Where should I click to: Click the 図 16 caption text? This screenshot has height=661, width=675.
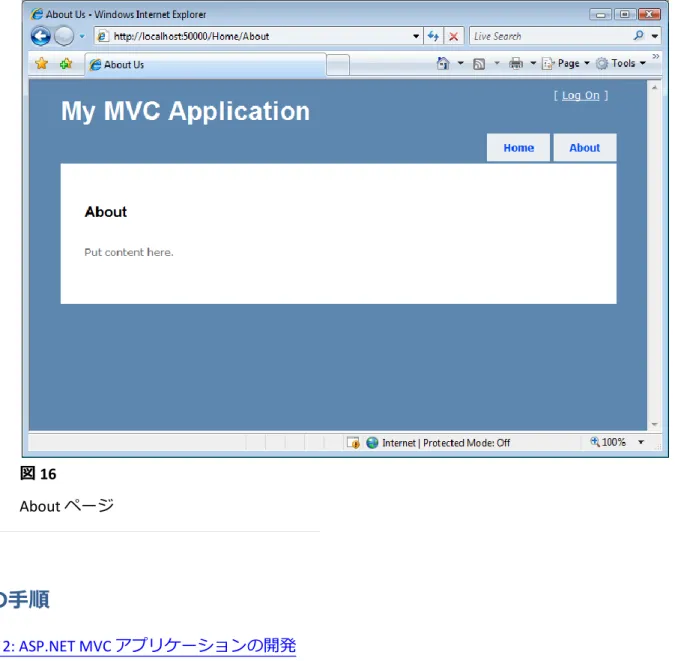(x=38, y=474)
